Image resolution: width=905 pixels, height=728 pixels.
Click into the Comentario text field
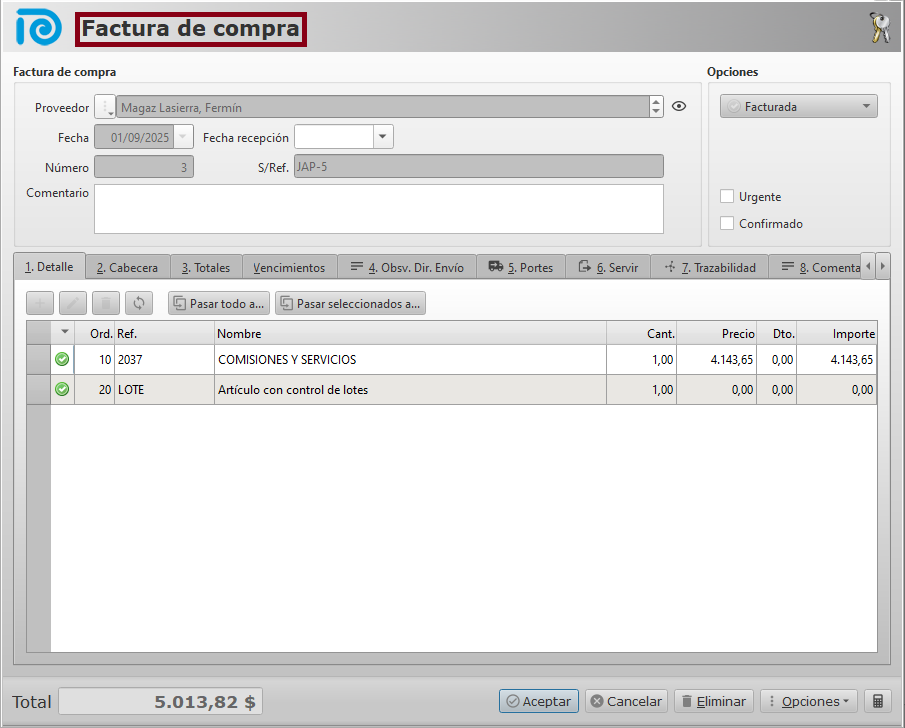click(x=378, y=208)
